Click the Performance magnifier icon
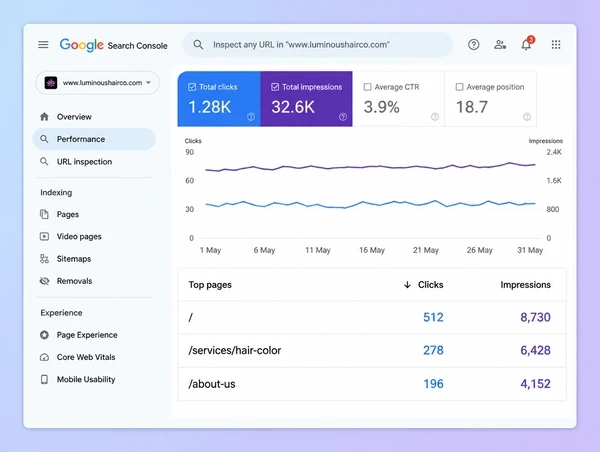The width and height of the screenshot is (600, 452). (x=44, y=139)
